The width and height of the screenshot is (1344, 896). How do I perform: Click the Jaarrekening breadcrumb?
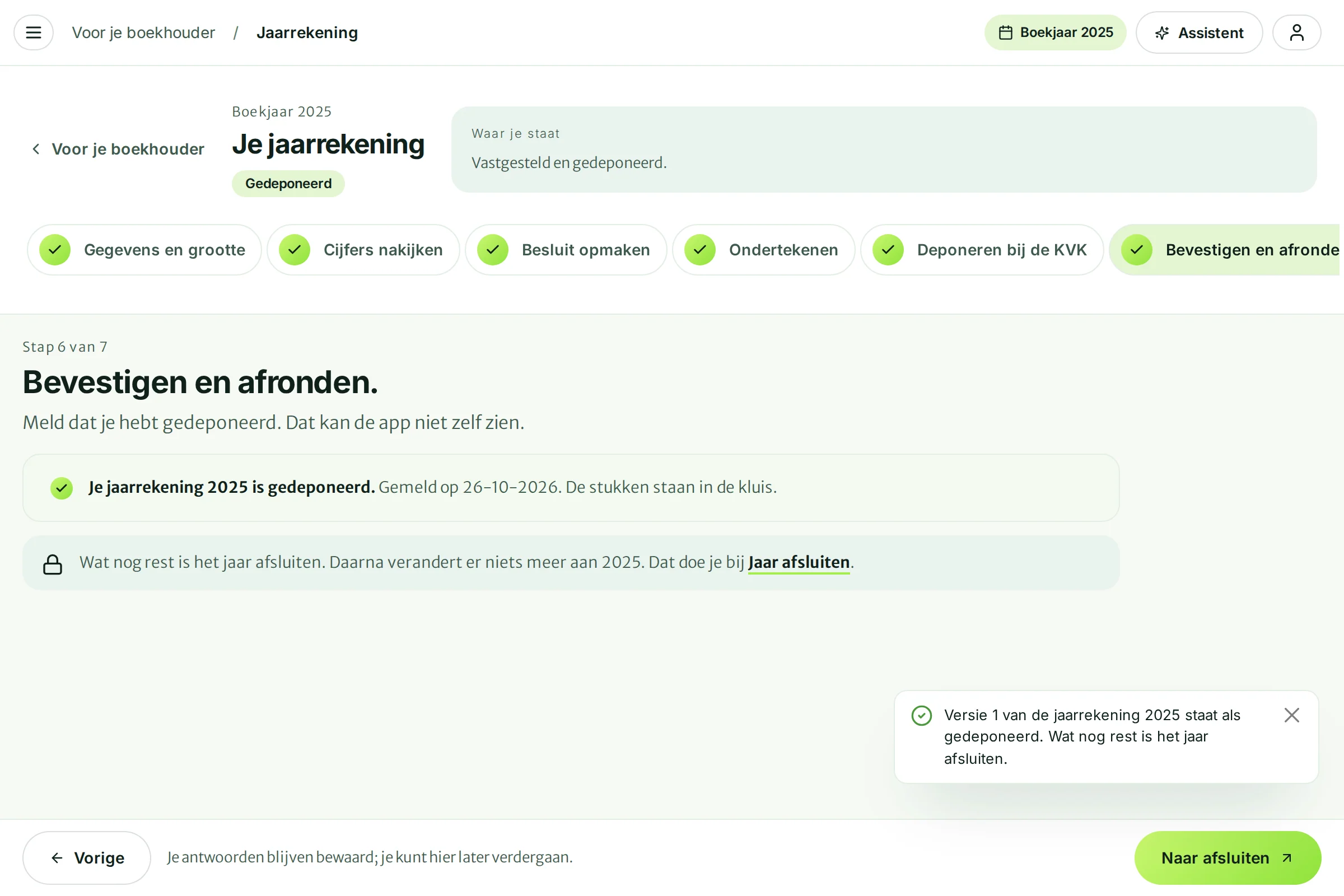307,32
